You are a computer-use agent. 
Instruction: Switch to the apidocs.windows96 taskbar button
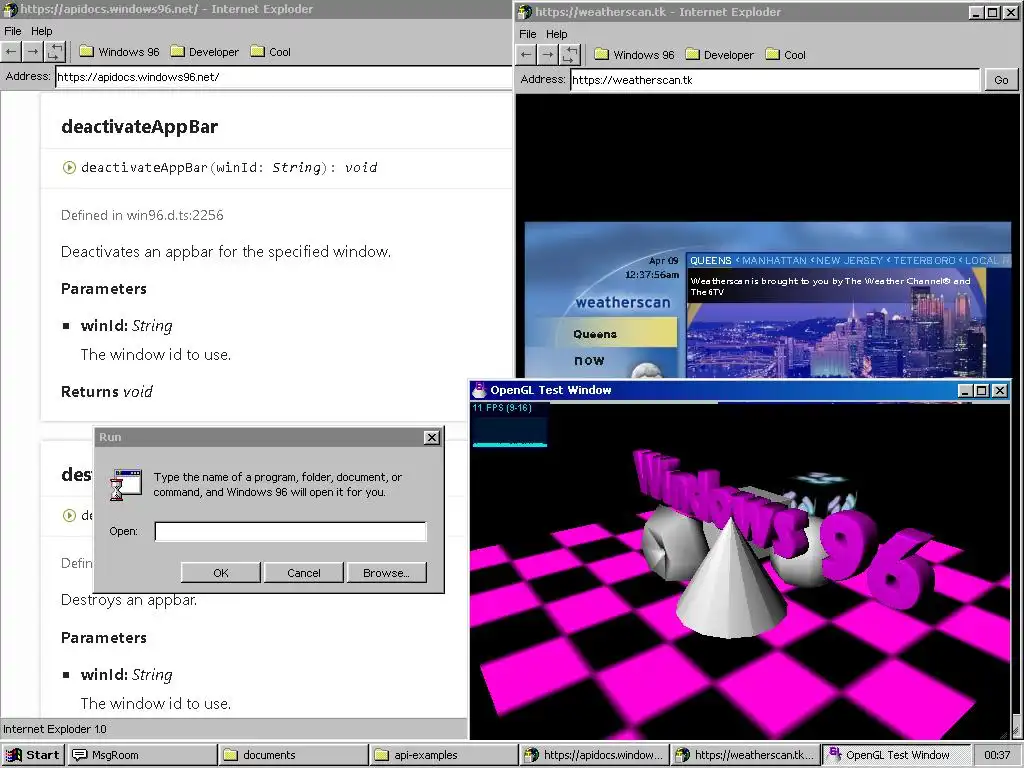pyautogui.click(x=595, y=755)
